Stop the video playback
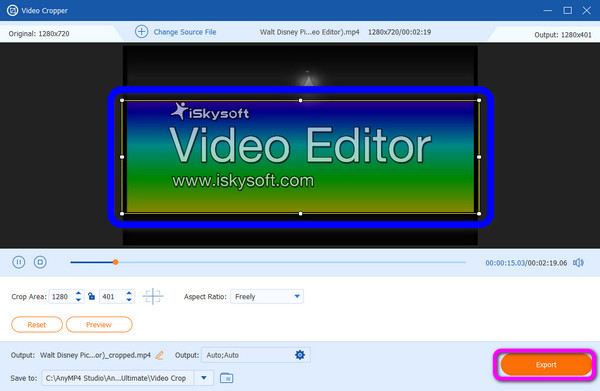This screenshot has height=391, width=600. point(40,262)
